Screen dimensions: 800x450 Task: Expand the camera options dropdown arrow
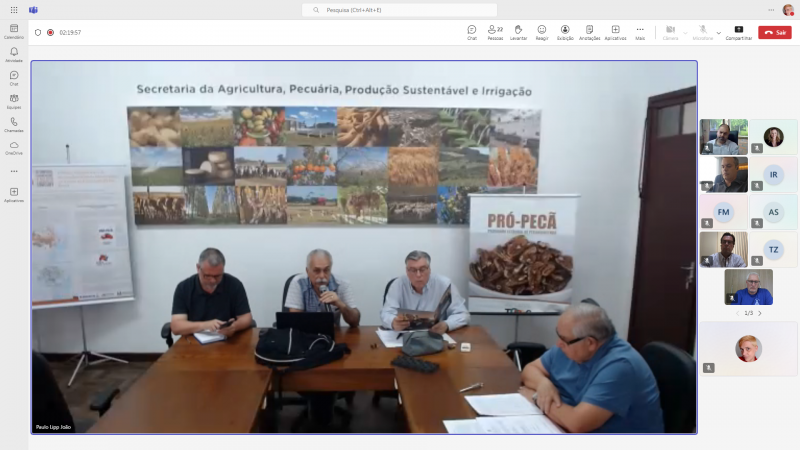(x=685, y=32)
